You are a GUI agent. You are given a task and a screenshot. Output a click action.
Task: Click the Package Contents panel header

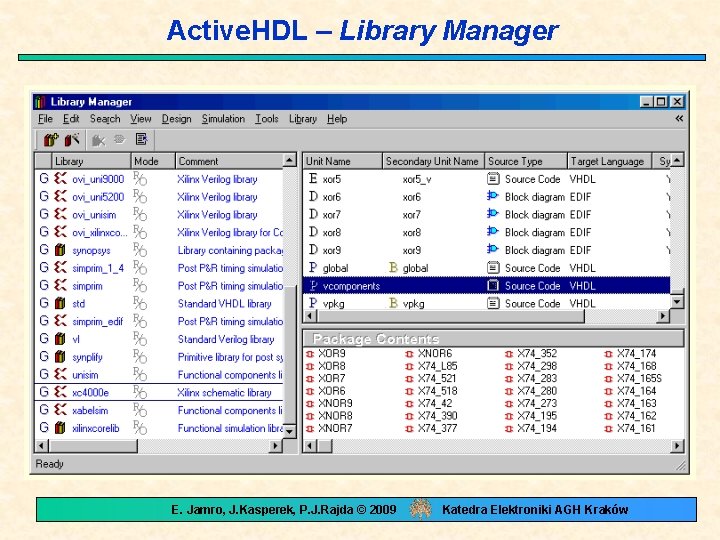[x=494, y=339]
